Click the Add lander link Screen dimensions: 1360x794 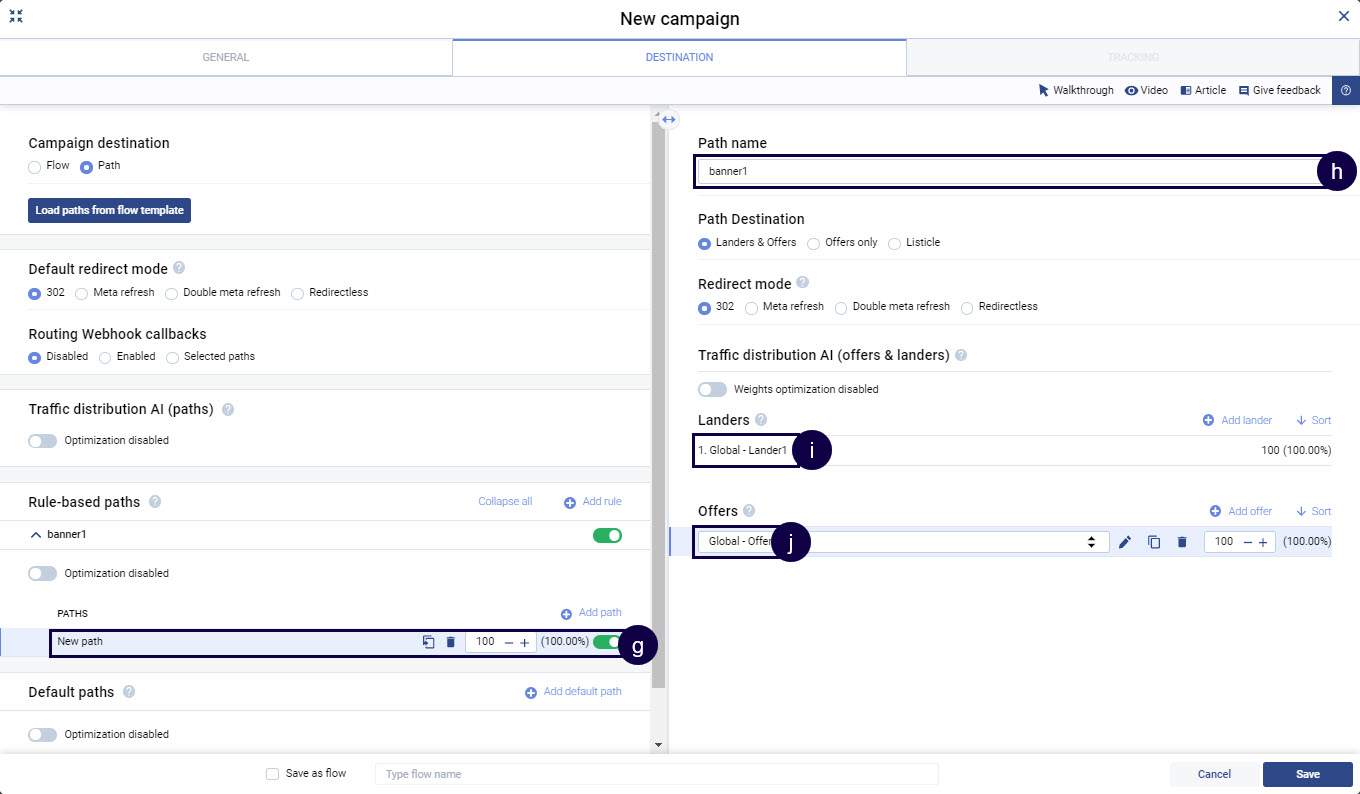click(1237, 421)
